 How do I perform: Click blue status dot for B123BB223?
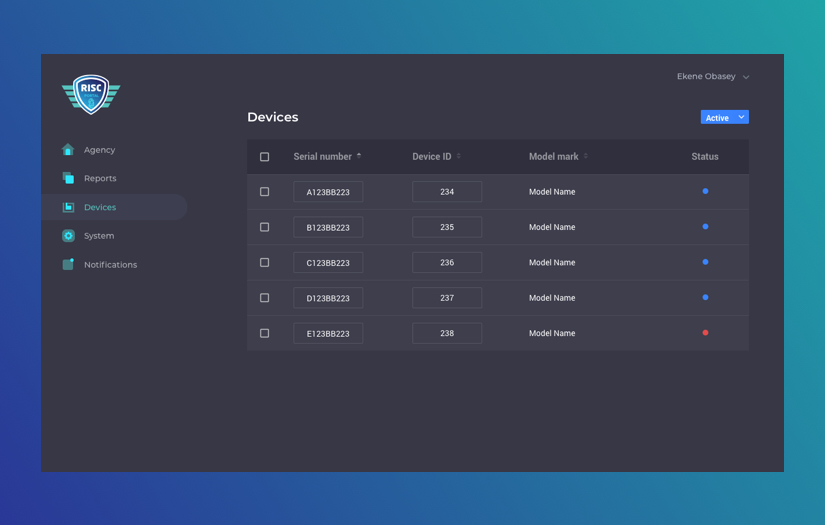705,226
